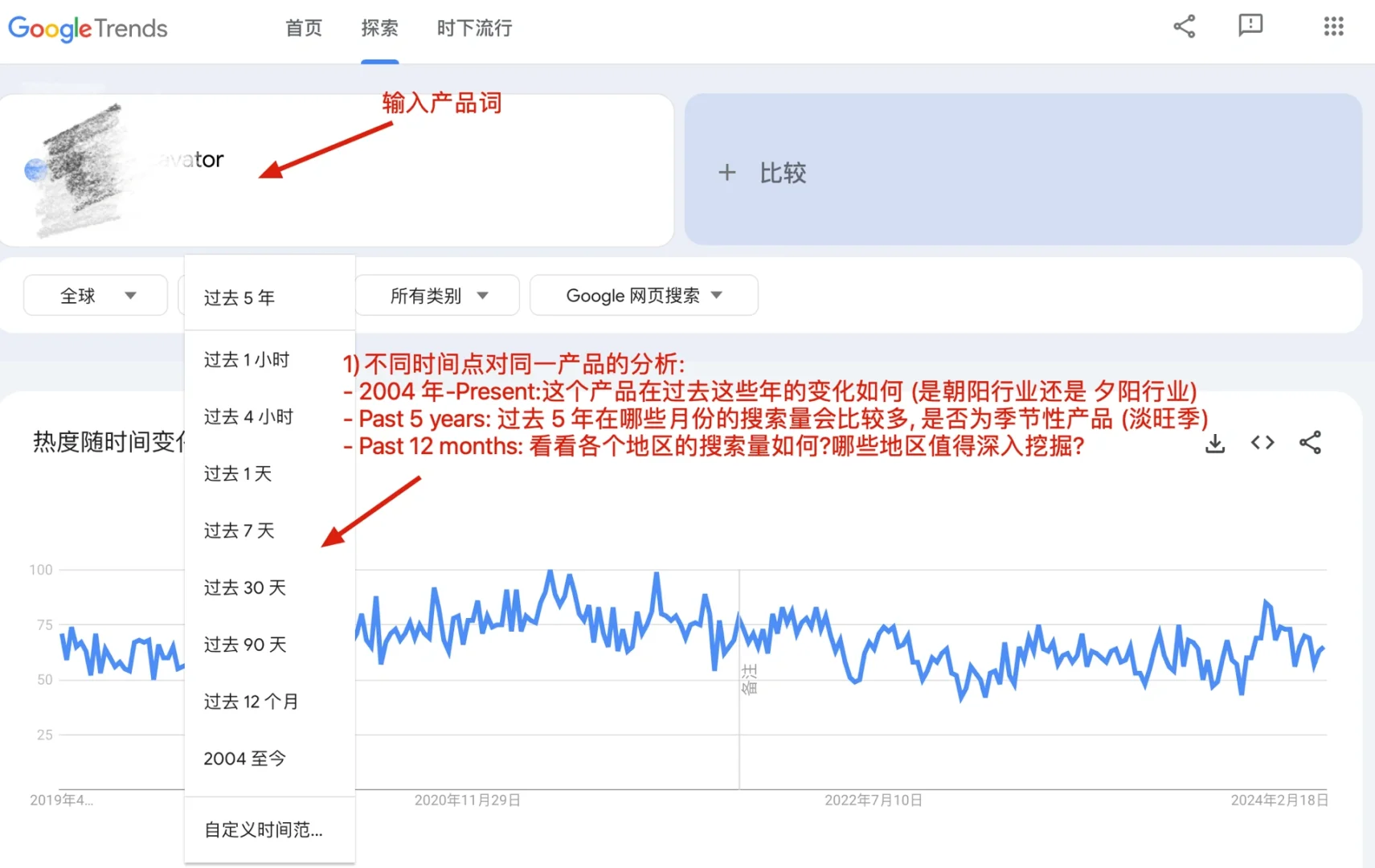
Task: Select 2004 至今 time range
Action: pyautogui.click(x=243, y=758)
